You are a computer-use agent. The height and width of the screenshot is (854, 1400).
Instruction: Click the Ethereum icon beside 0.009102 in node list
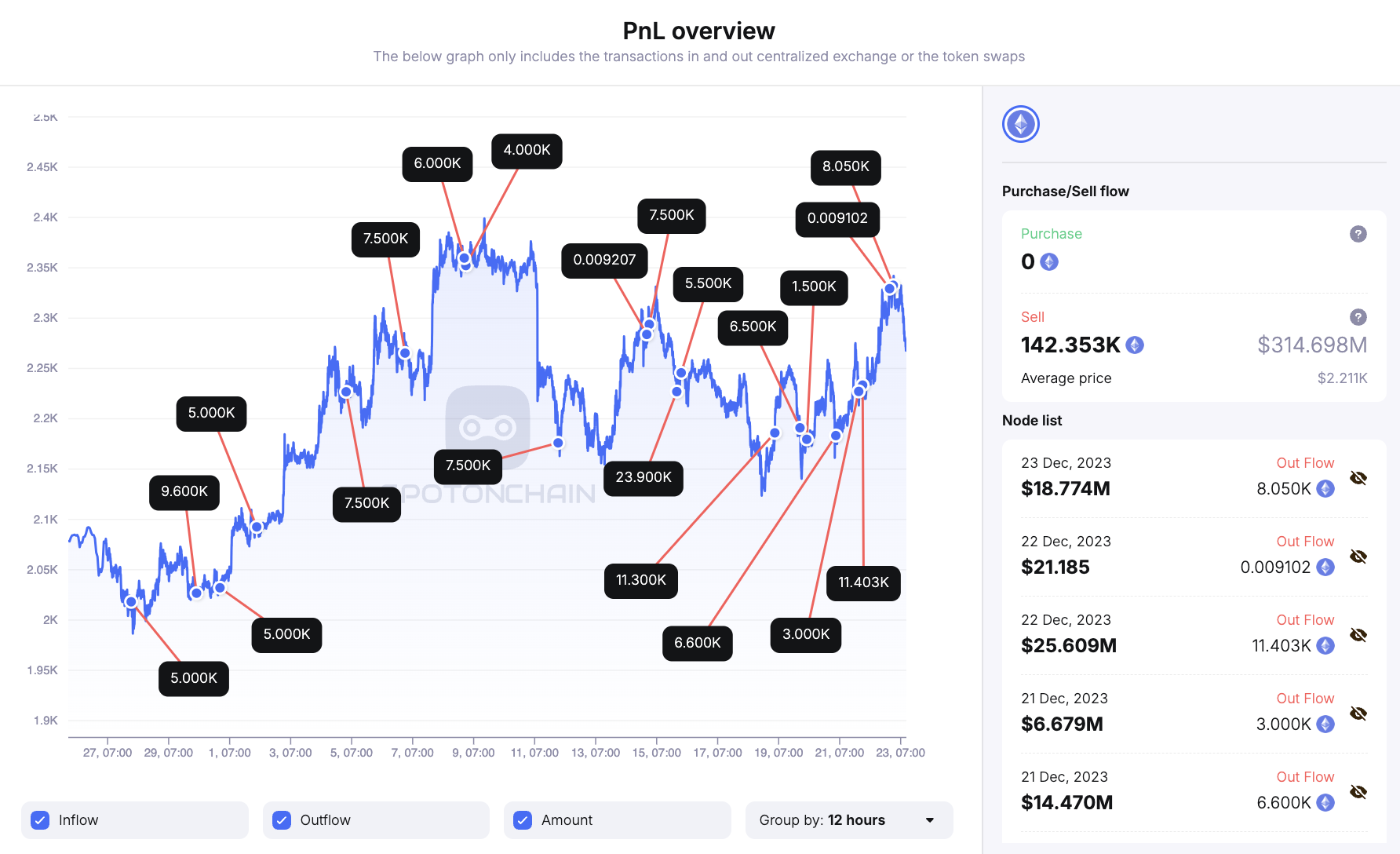pyautogui.click(x=1325, y=567)
